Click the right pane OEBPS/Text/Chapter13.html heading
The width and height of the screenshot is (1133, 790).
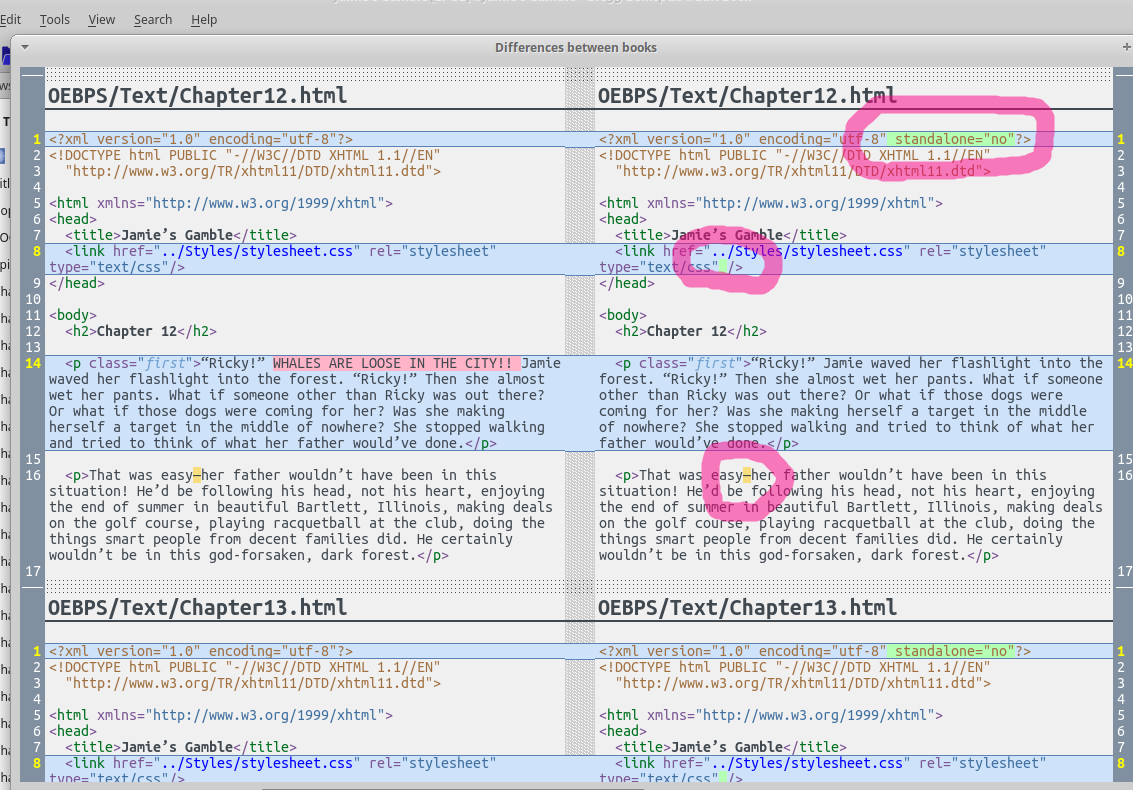coord(747,607)
